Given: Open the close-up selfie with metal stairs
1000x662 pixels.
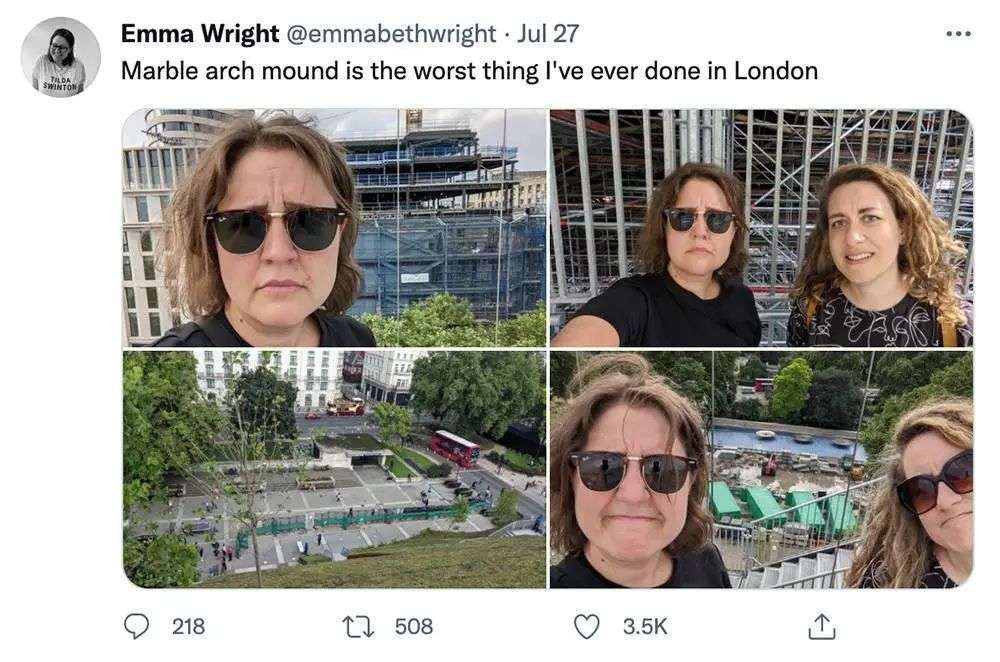Looking at the screenshot, I should click(x=760, y=469).
